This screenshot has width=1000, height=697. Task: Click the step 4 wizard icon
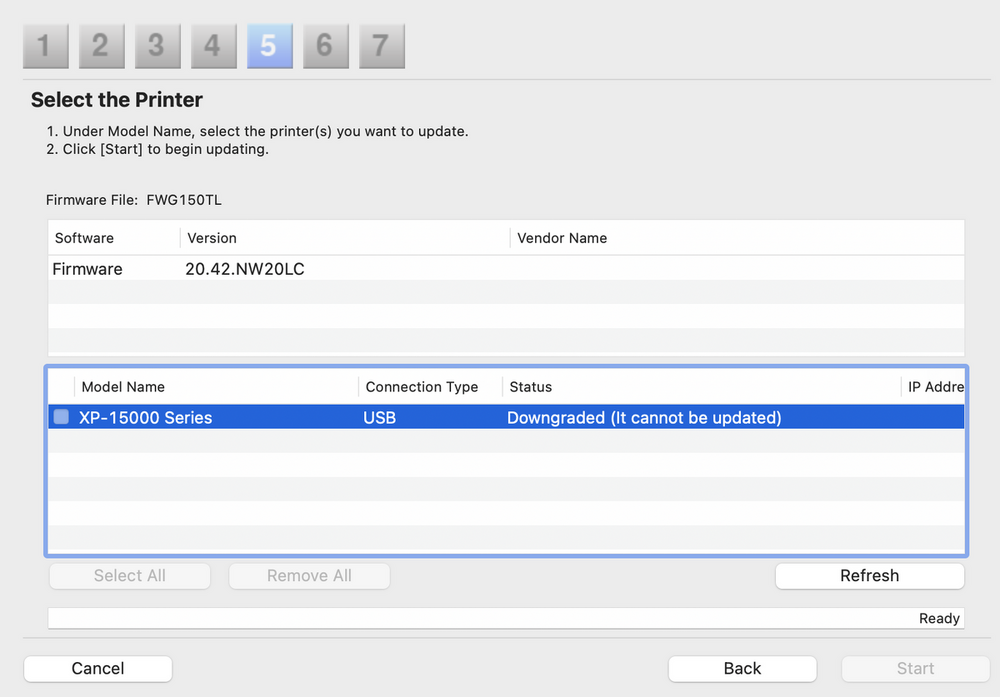pos(212,46)
